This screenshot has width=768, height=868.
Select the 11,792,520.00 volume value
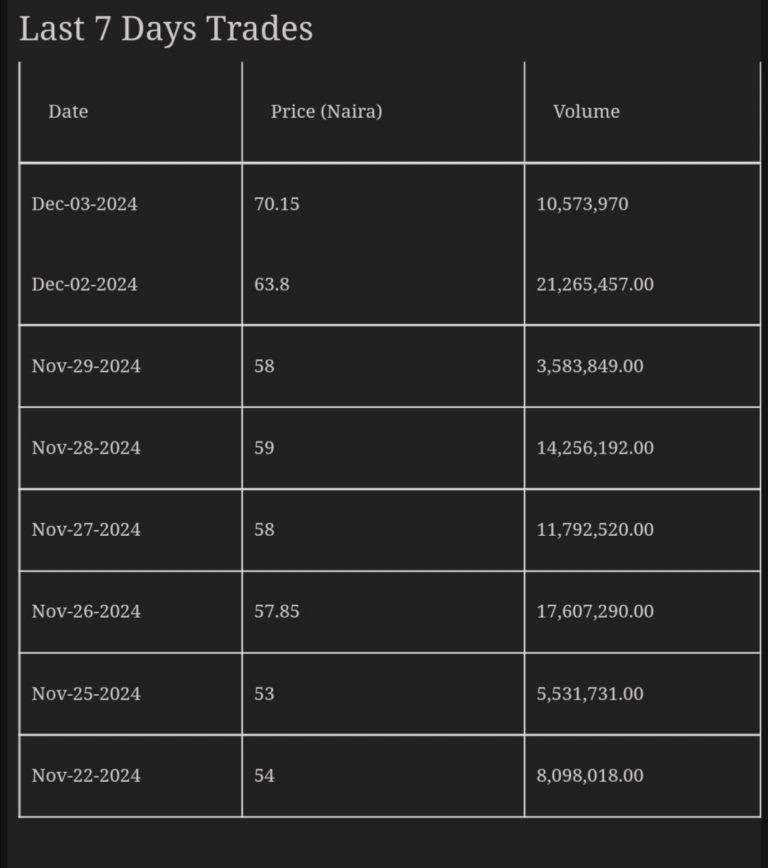[x=595, y=530]
